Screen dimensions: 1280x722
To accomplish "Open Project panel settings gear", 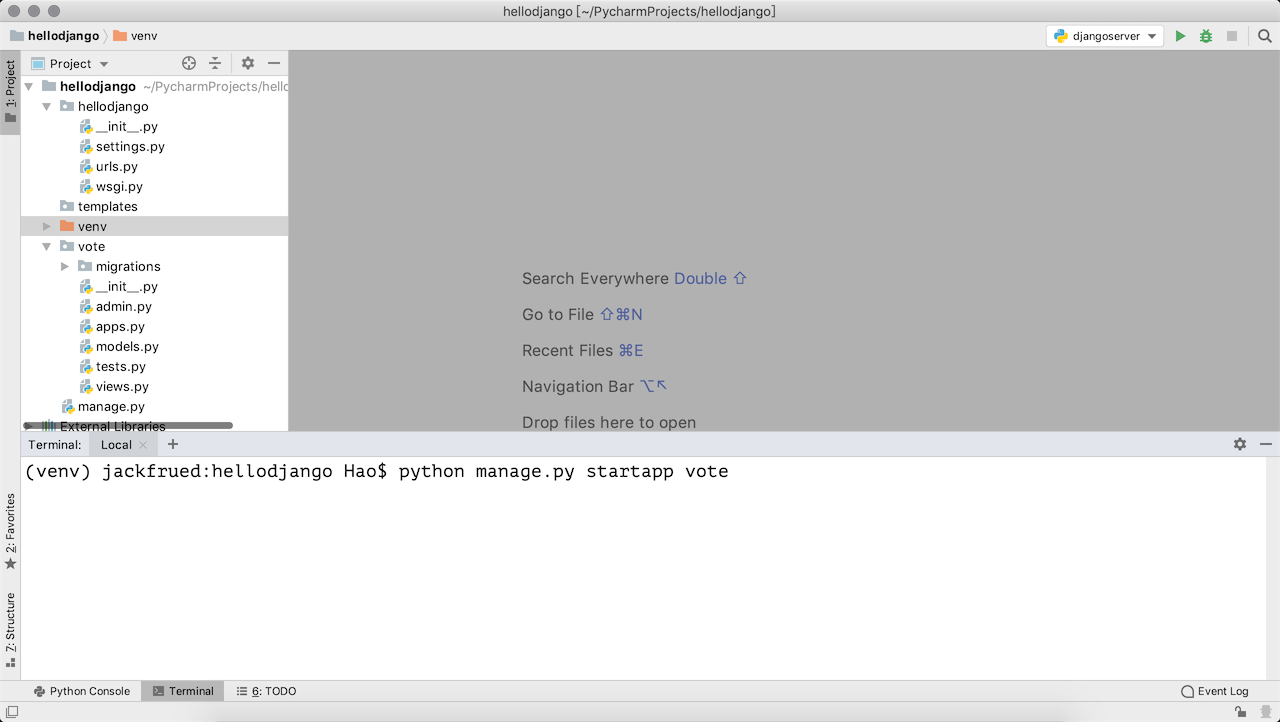I will [x=248, y=63].
